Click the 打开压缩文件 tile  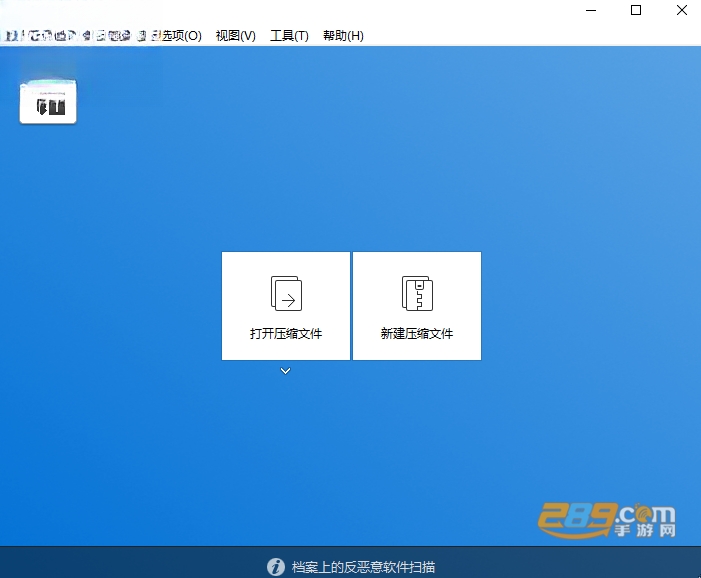tap(286, 306)
